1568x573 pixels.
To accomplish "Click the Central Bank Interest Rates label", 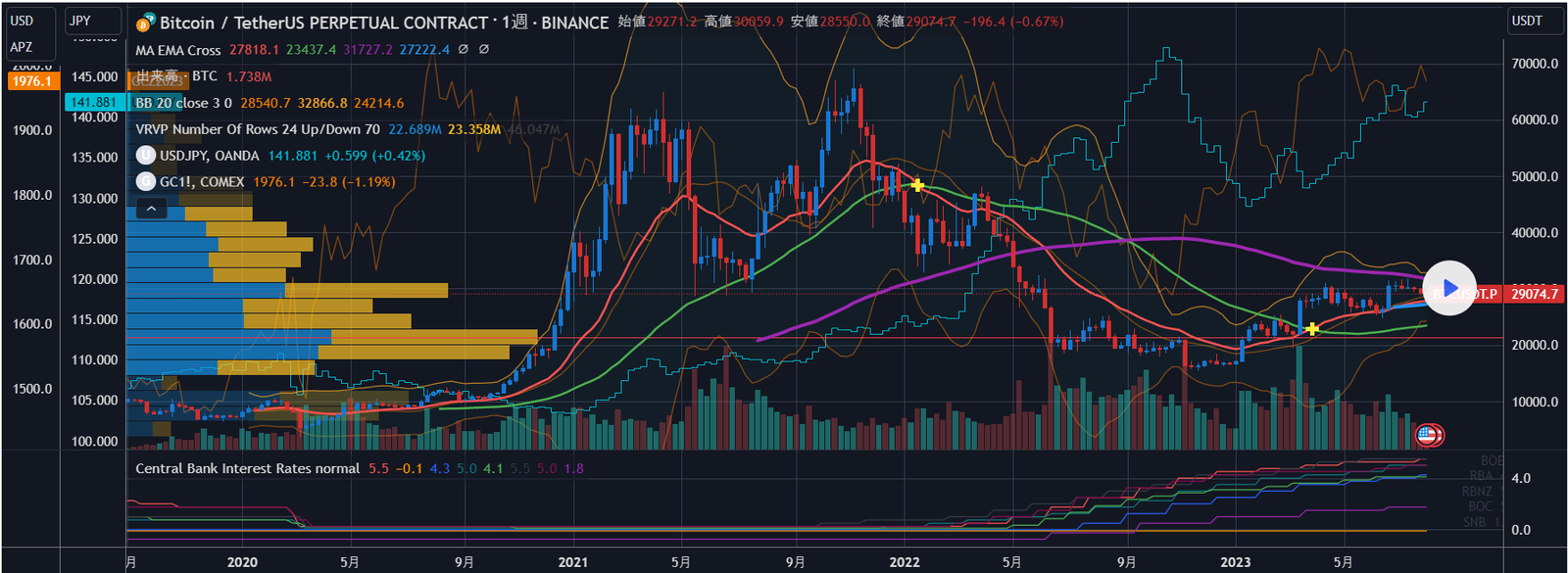I will click(x=247, y=468).
